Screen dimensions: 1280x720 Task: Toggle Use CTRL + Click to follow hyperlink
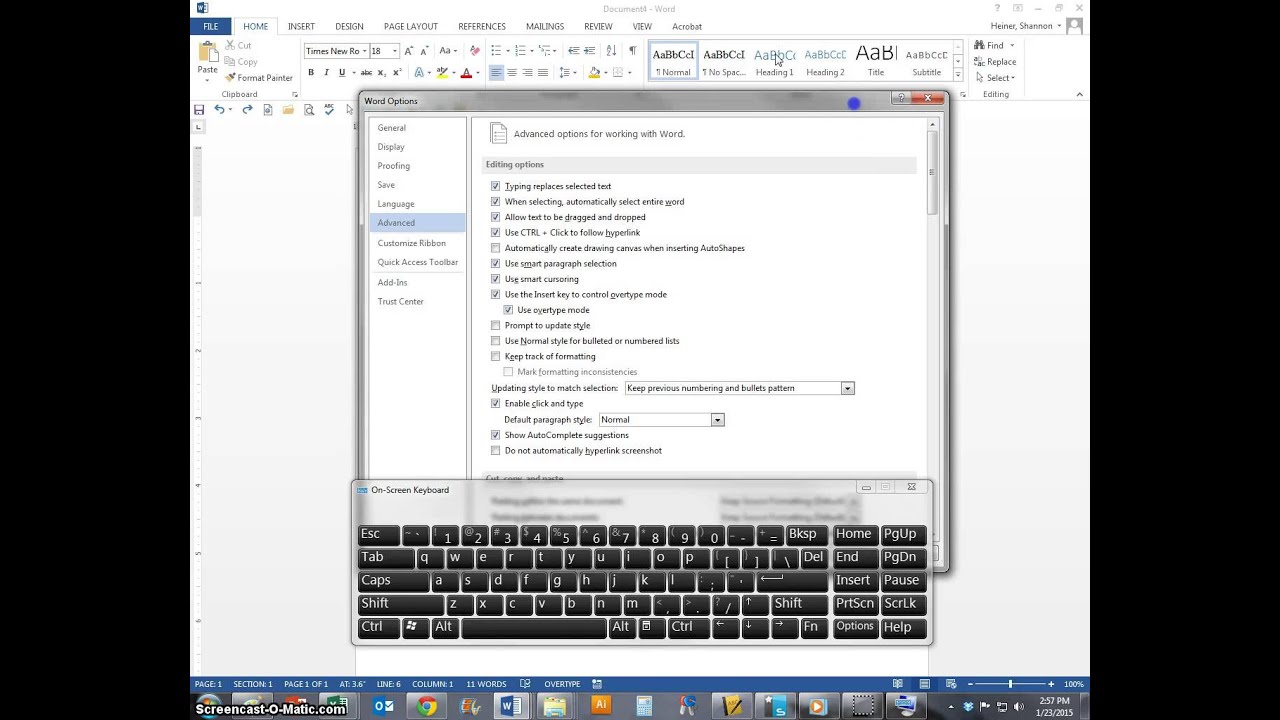(x=495, y=233)
